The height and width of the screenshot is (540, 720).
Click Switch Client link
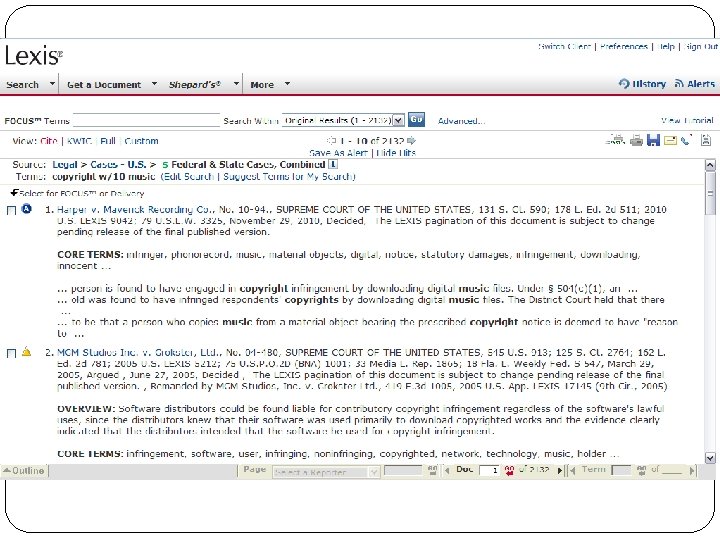click(564, 46)
